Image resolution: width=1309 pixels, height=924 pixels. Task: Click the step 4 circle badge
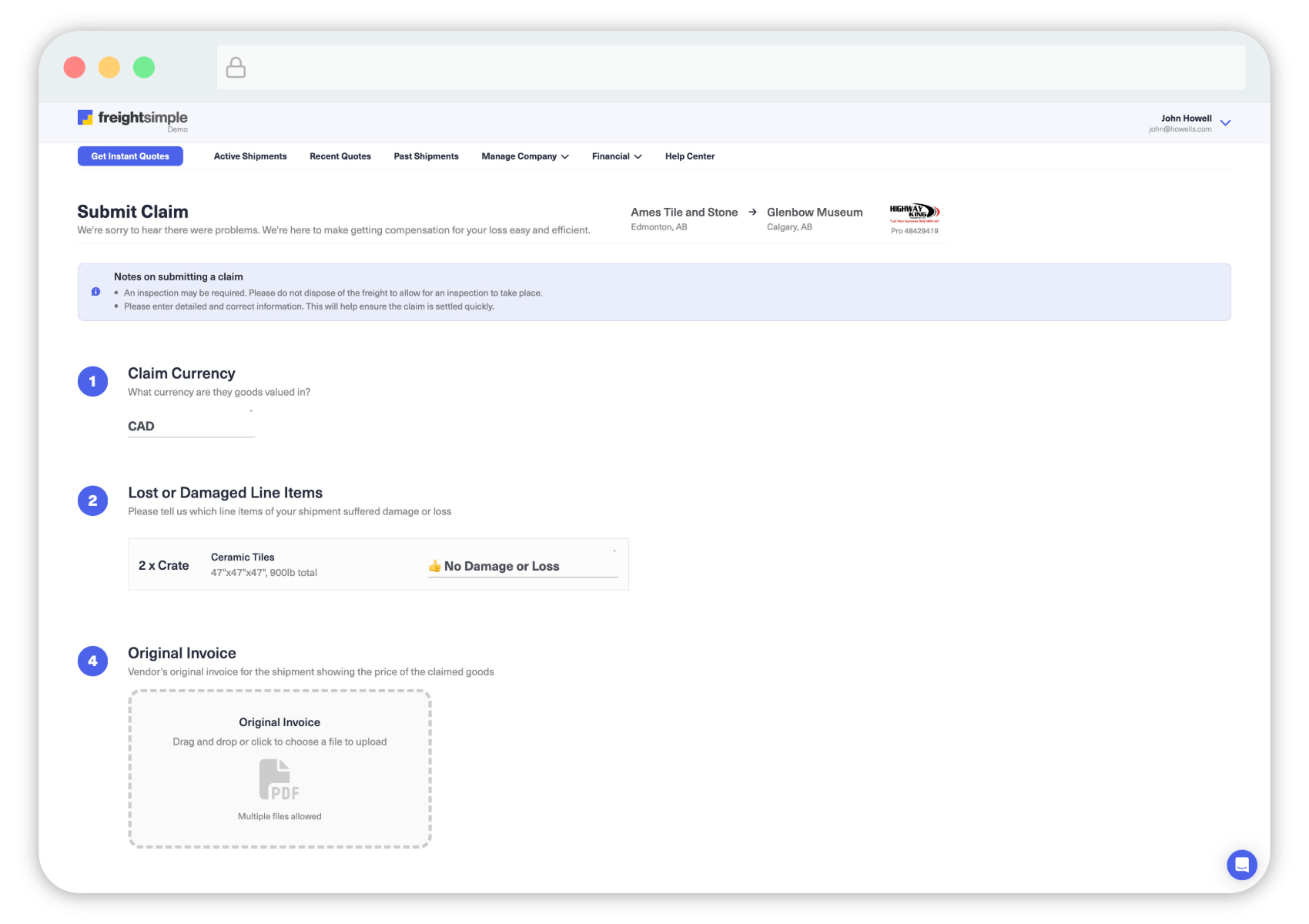coord(92,661)
